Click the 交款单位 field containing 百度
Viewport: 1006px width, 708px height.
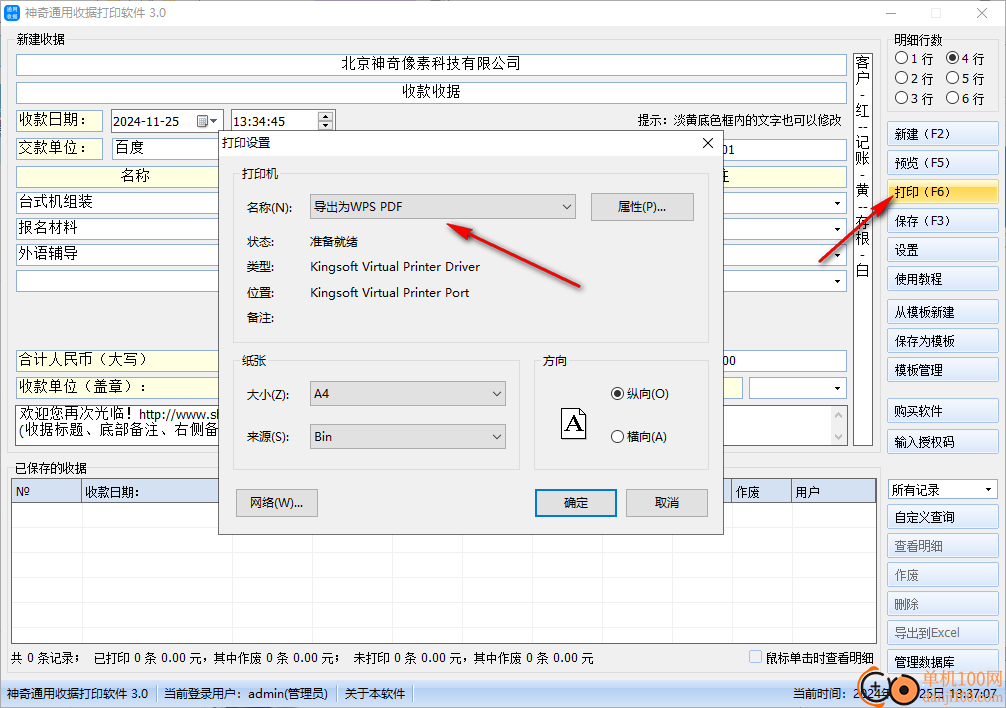click(166, 148)
